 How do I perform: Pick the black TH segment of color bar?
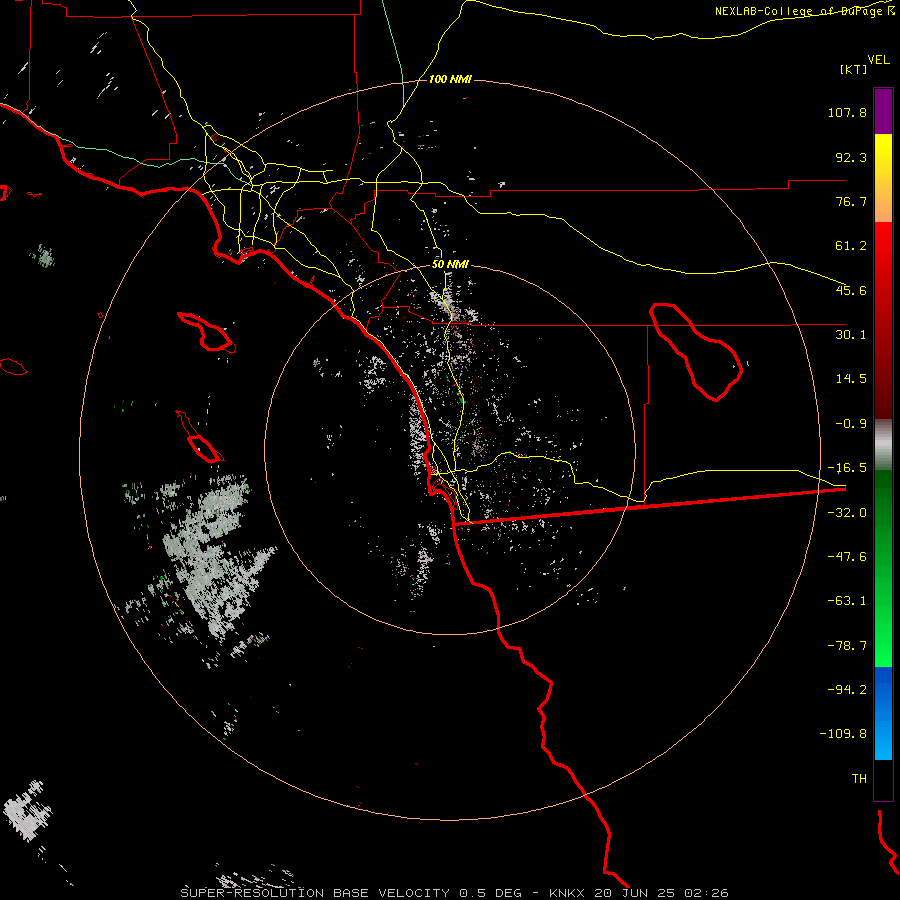pos(883,780)
